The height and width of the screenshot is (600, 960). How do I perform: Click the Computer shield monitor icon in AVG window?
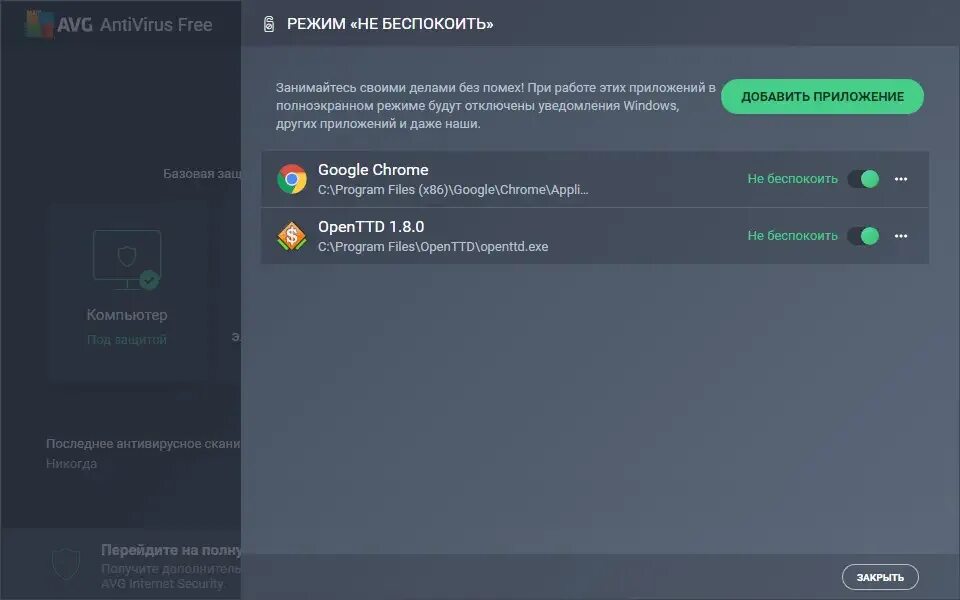pyautogui.click(x=127, y=259)
